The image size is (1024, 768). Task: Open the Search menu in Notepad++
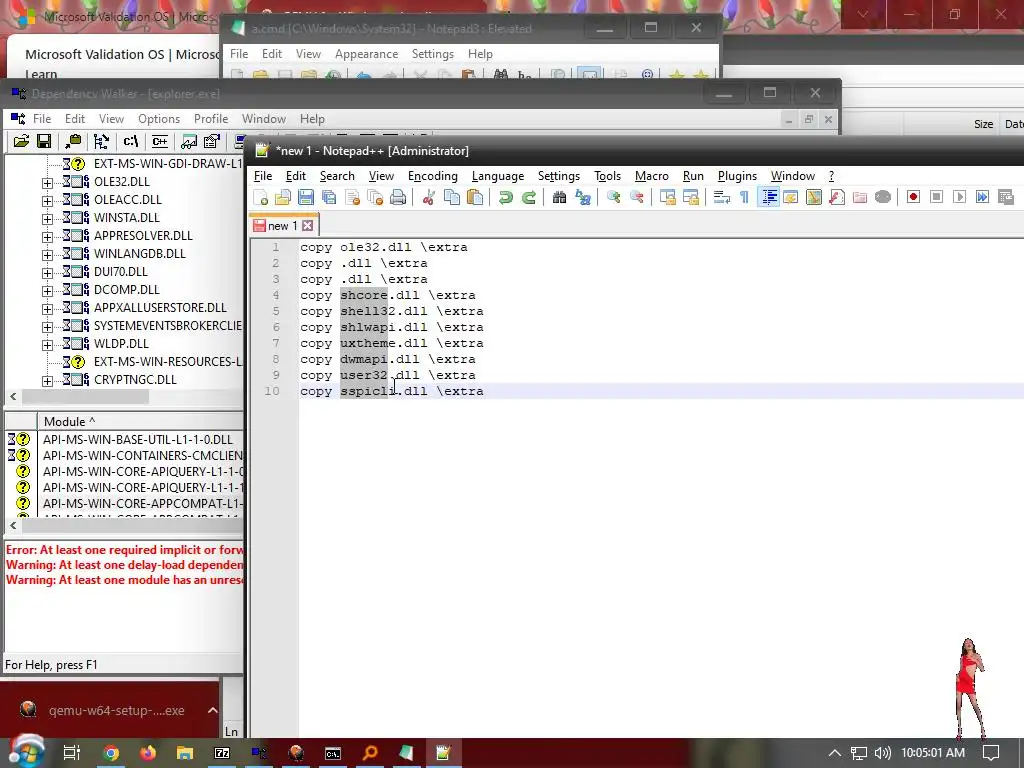coord(337,176)
